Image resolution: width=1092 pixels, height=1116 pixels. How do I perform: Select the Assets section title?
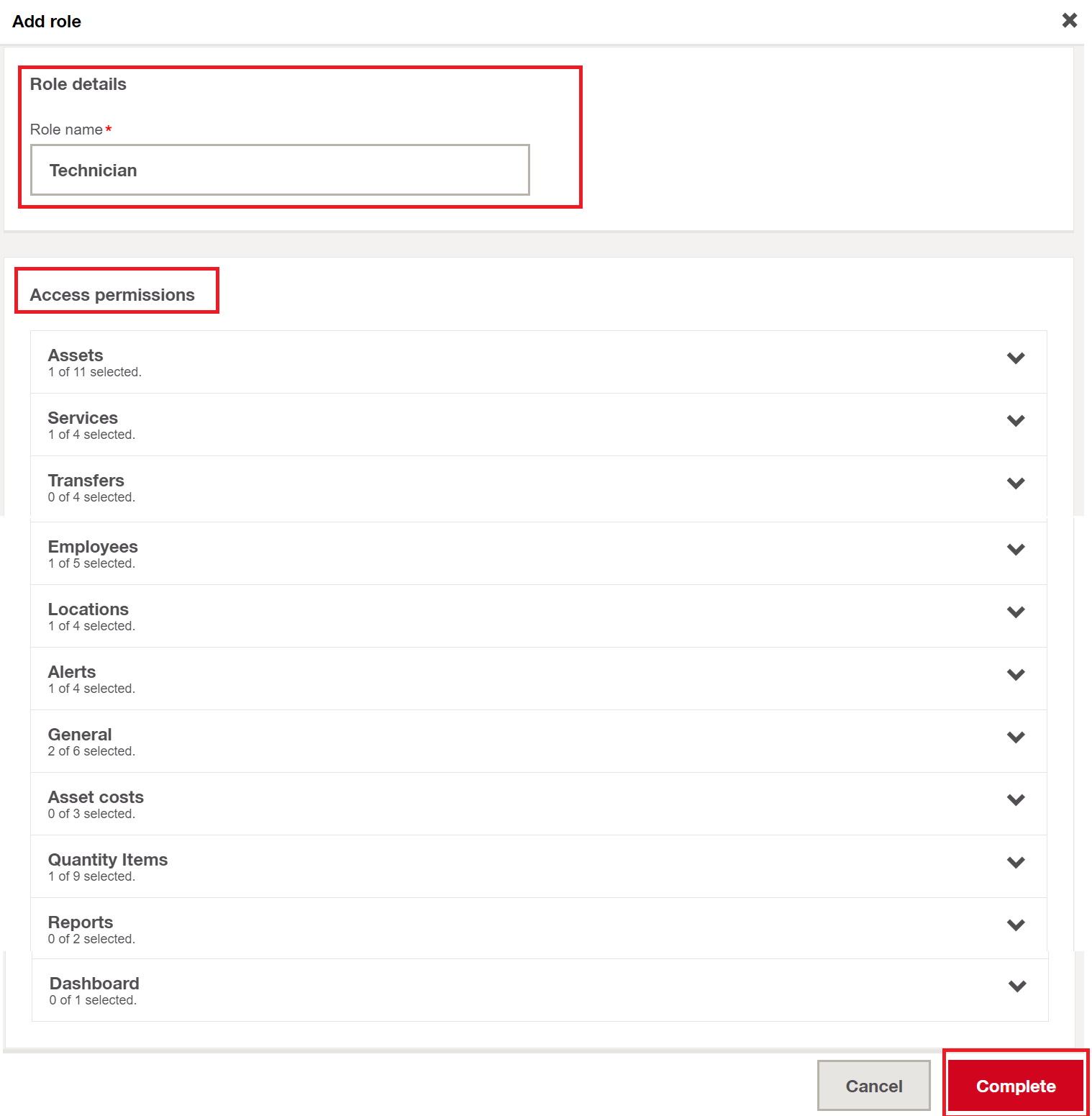76,355
